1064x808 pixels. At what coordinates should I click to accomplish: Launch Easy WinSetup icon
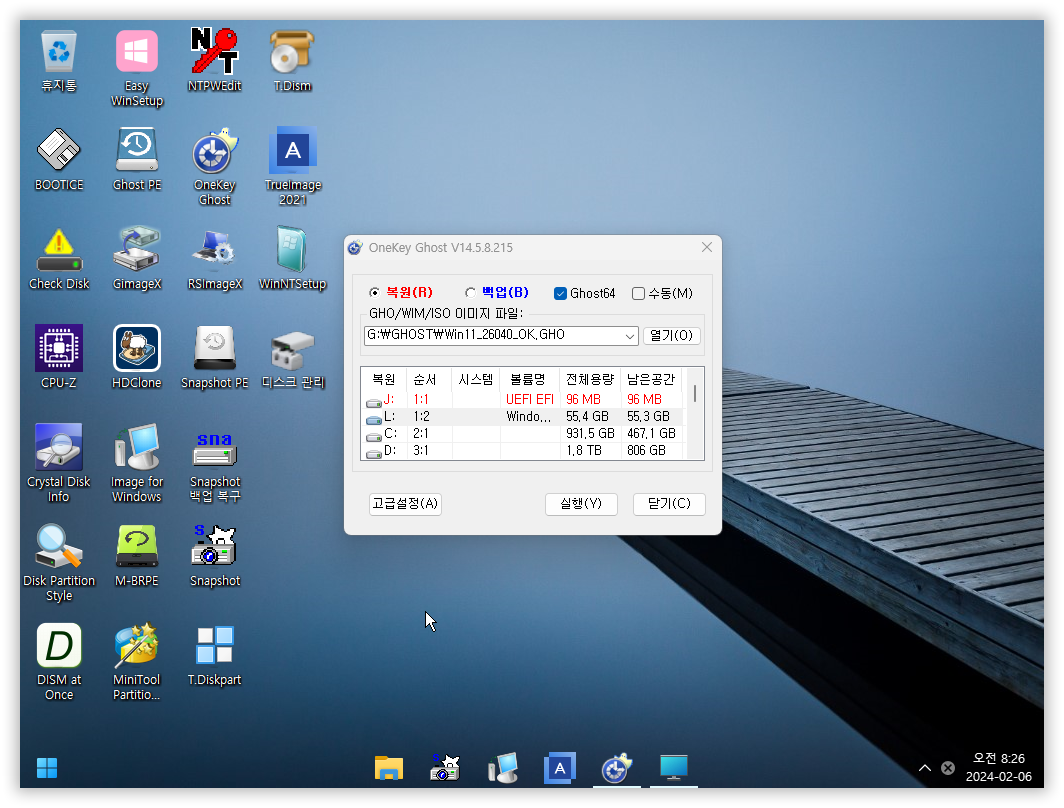coord(136,68)
